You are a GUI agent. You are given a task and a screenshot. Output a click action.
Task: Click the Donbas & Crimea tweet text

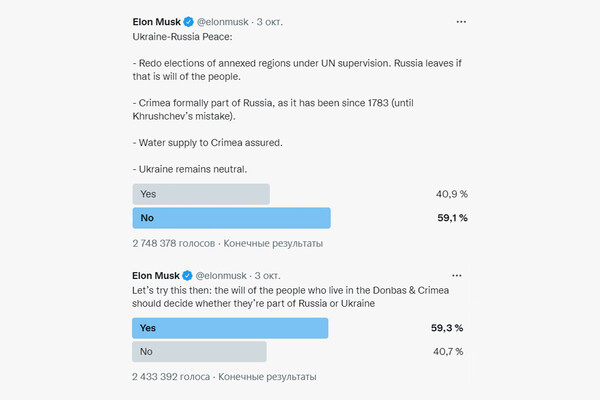(x=290, y=297)
